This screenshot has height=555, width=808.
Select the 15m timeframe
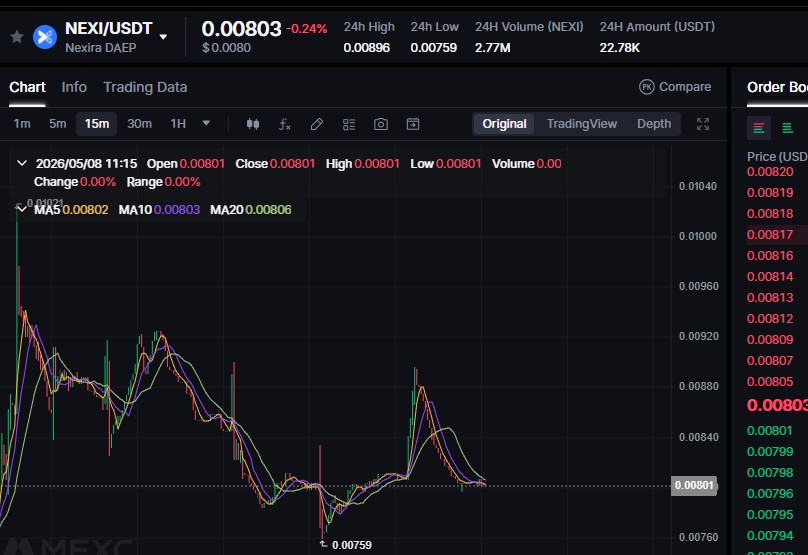click(97, 124)
